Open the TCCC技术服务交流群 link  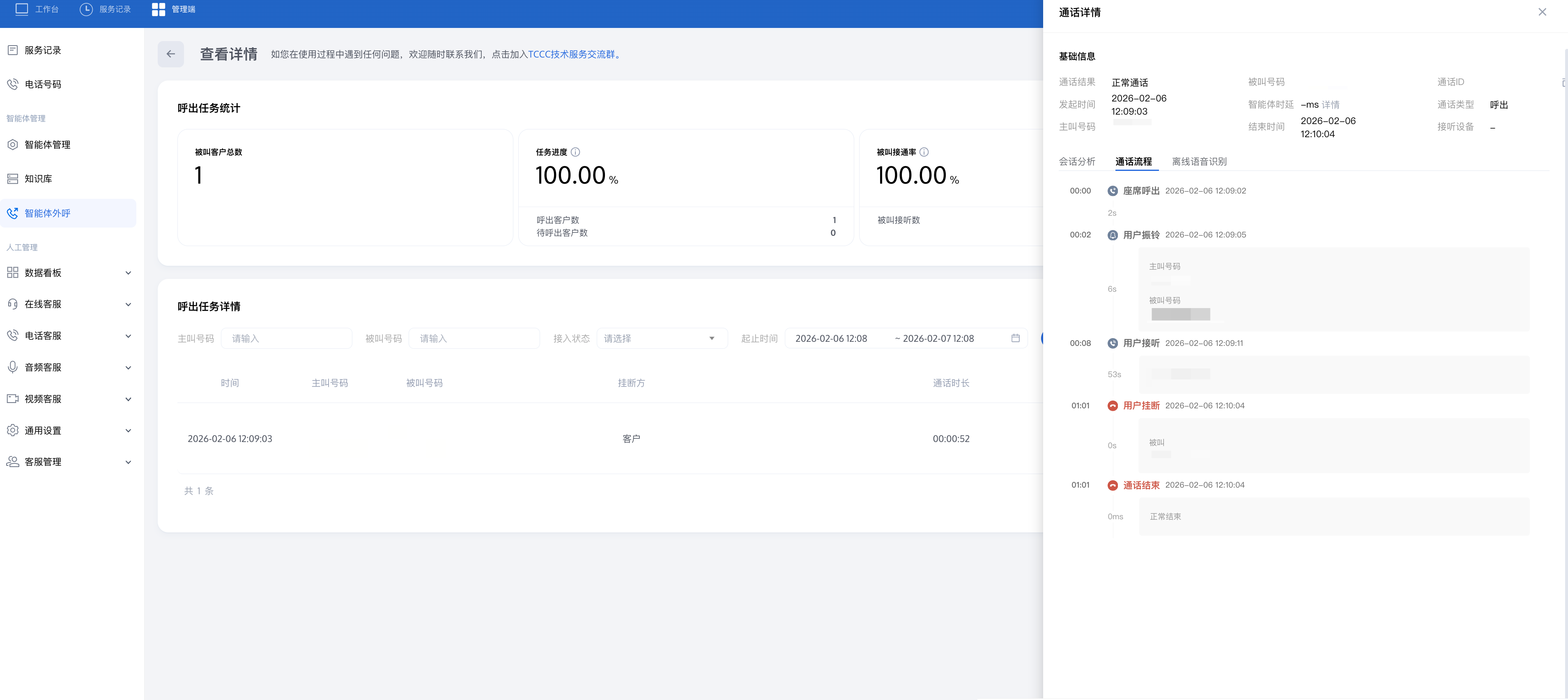[x=571, y=54]
